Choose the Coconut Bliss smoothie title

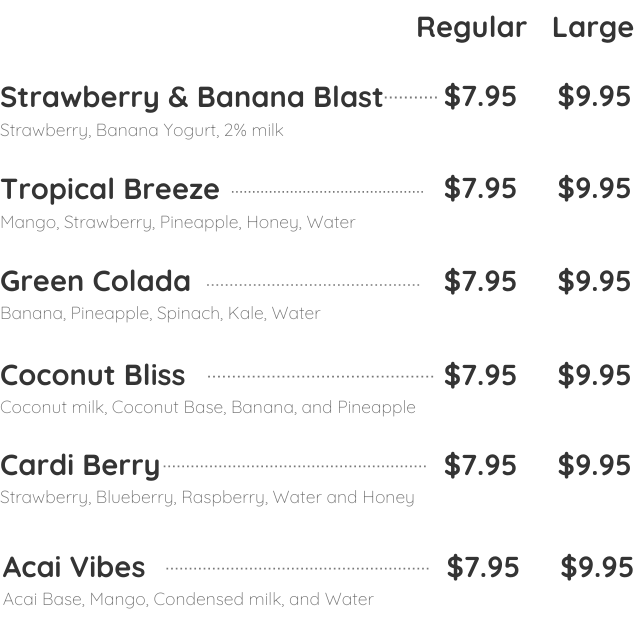coord(93,375)
